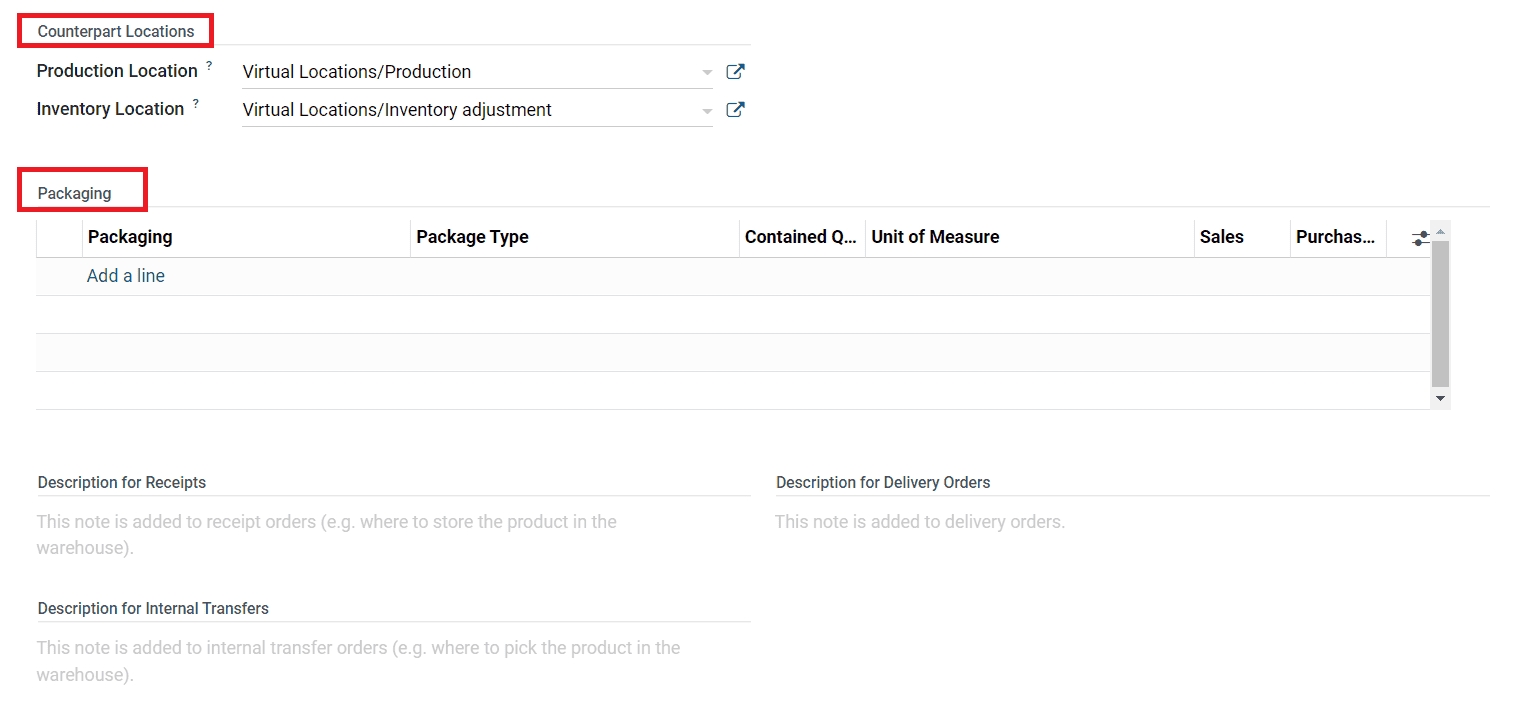Add a line to the Packaging table
The image size is (1535, 711).
[126, 276]
